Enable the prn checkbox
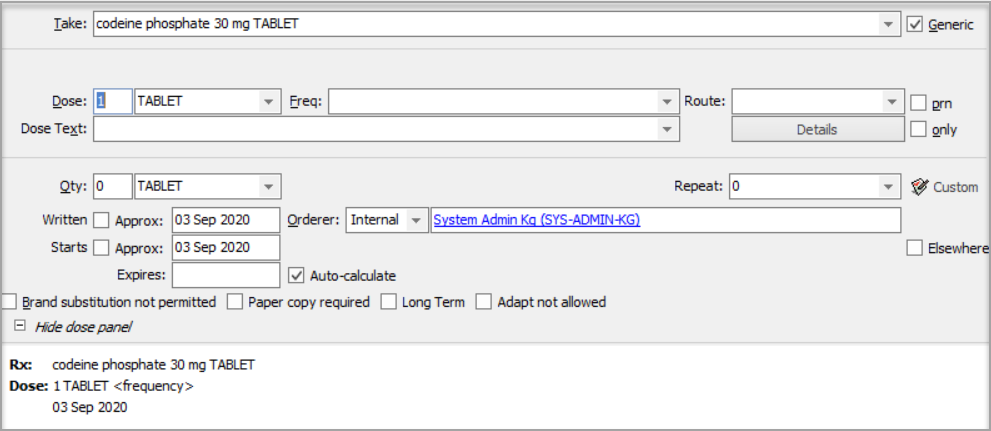991x431 pixels. (919, 102)
